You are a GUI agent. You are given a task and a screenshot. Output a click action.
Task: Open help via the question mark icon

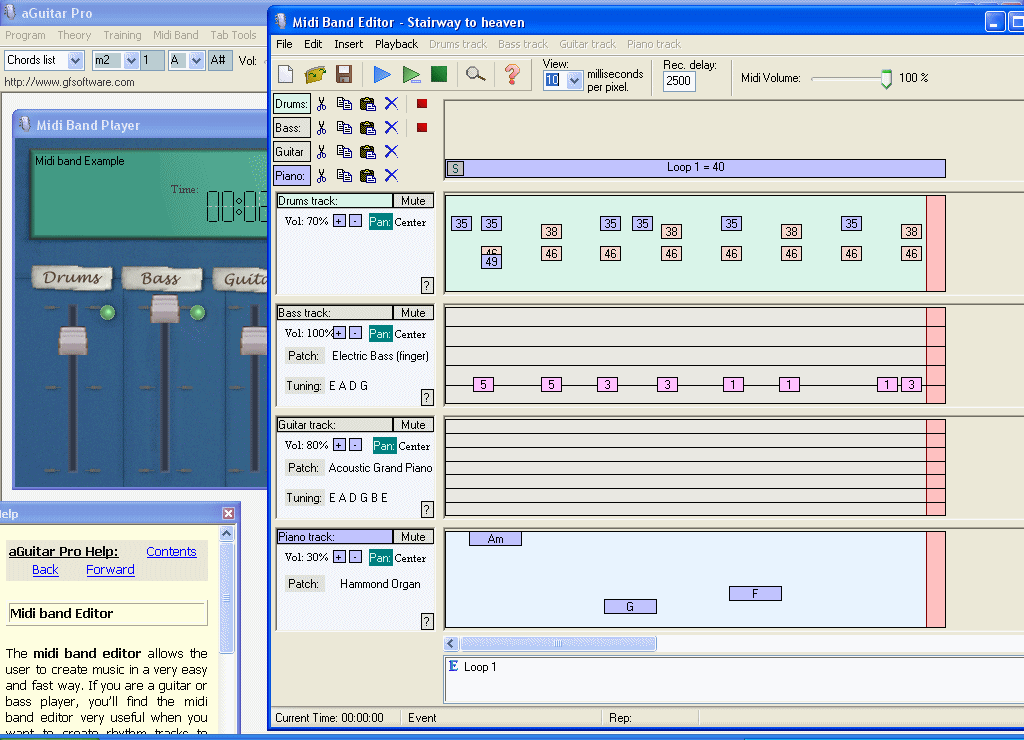click(x=513, y=74)
